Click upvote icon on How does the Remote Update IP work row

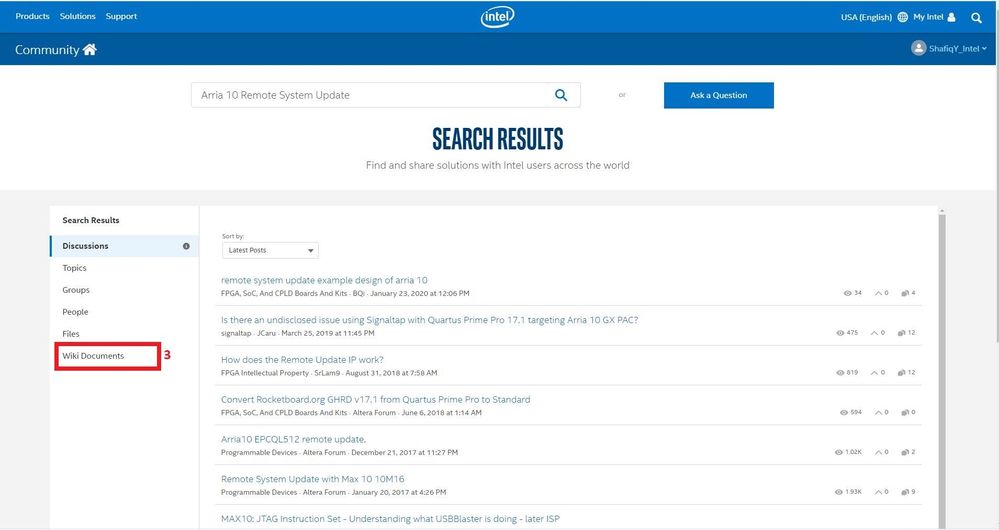(875, 373)
